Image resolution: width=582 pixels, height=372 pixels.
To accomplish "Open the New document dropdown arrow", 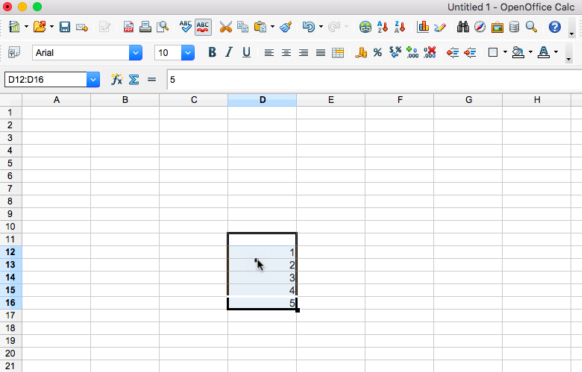I will [26, 27].
